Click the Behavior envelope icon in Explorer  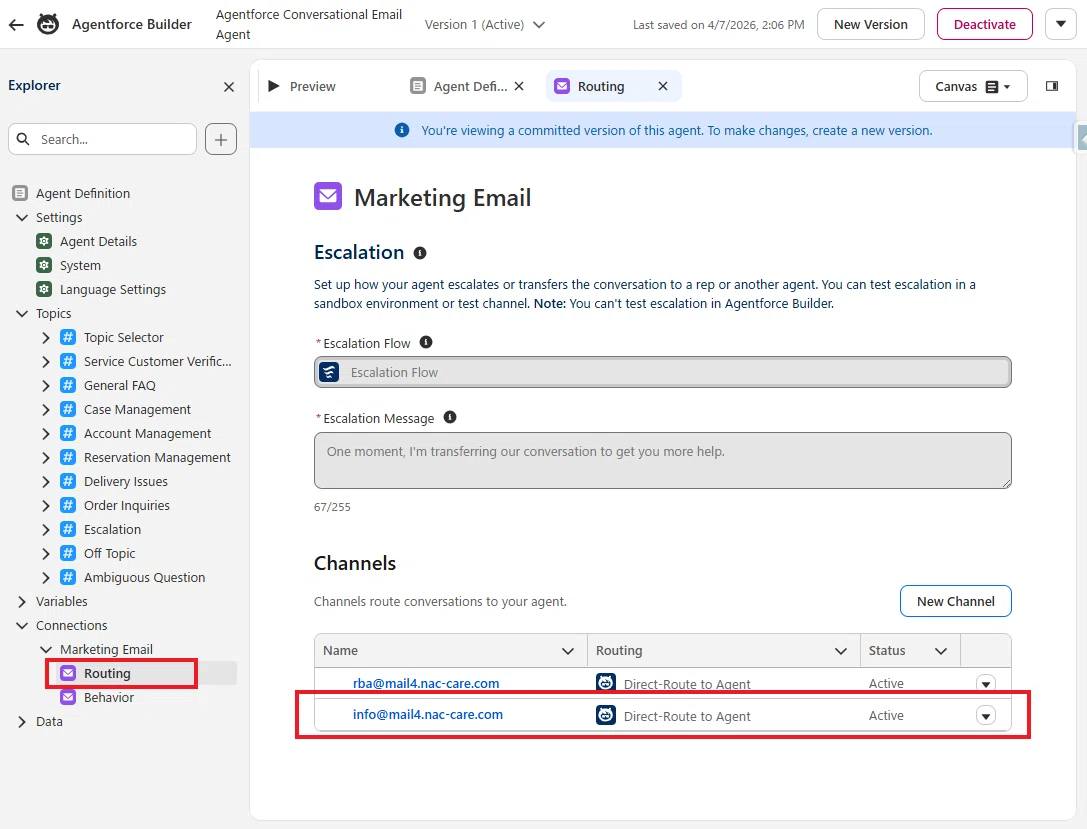tap(68, 697)
